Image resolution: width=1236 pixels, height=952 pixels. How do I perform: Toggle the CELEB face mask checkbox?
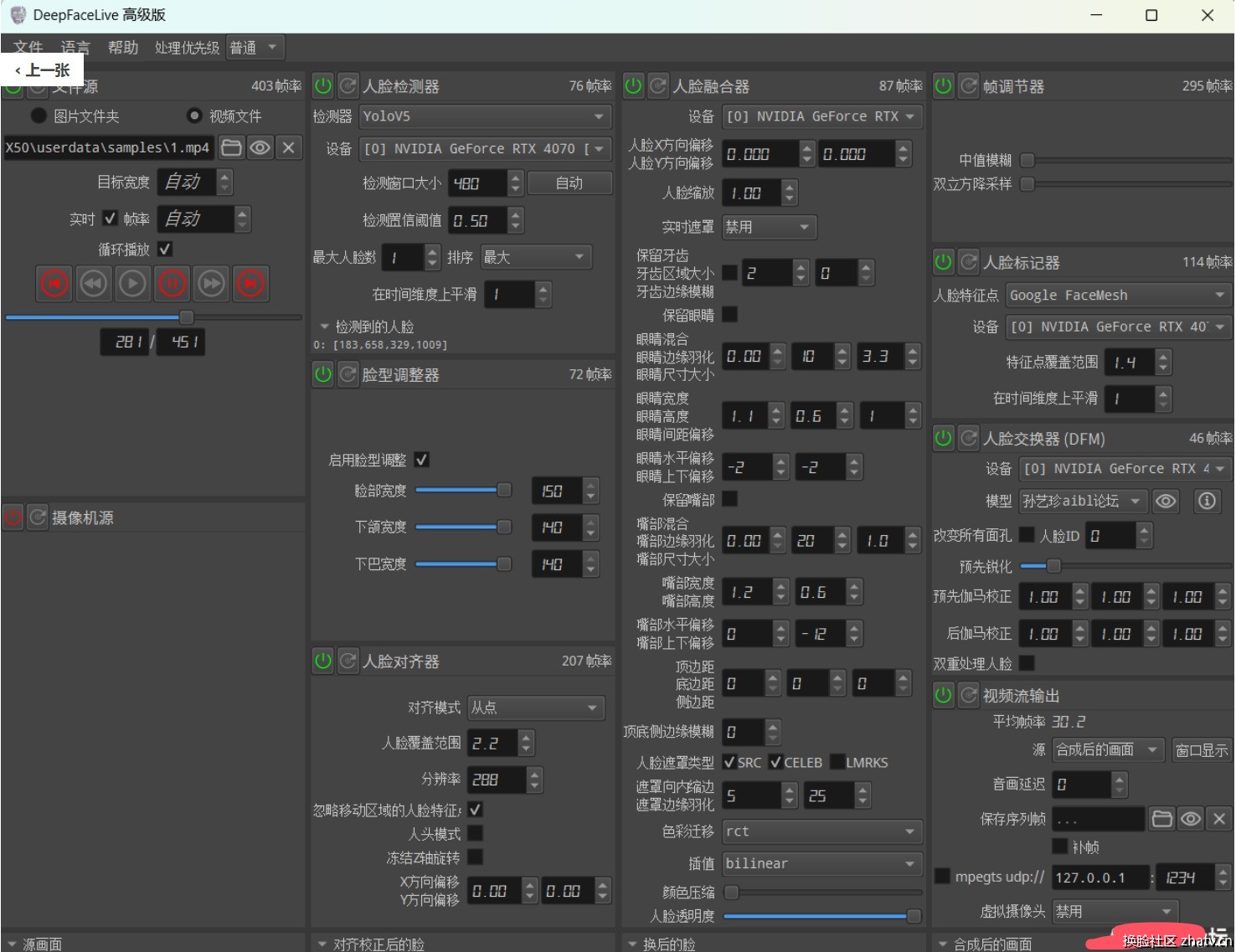[x=775, y=762]
